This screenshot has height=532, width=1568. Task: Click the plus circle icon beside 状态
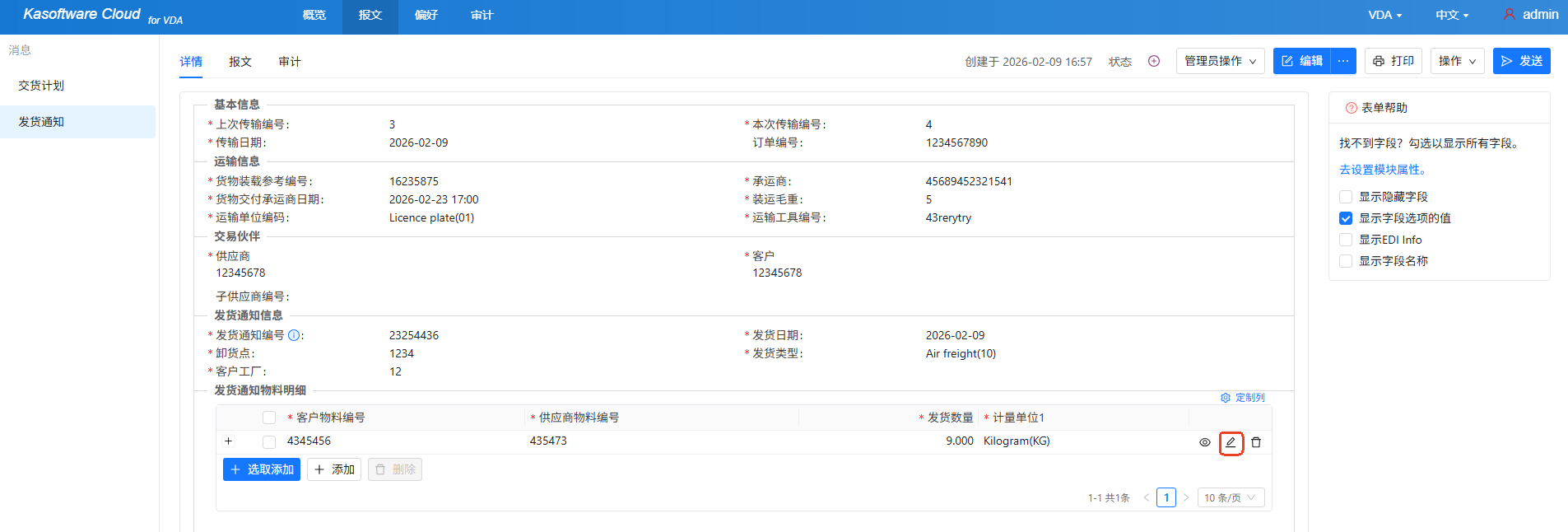(x=1154, y=61)
